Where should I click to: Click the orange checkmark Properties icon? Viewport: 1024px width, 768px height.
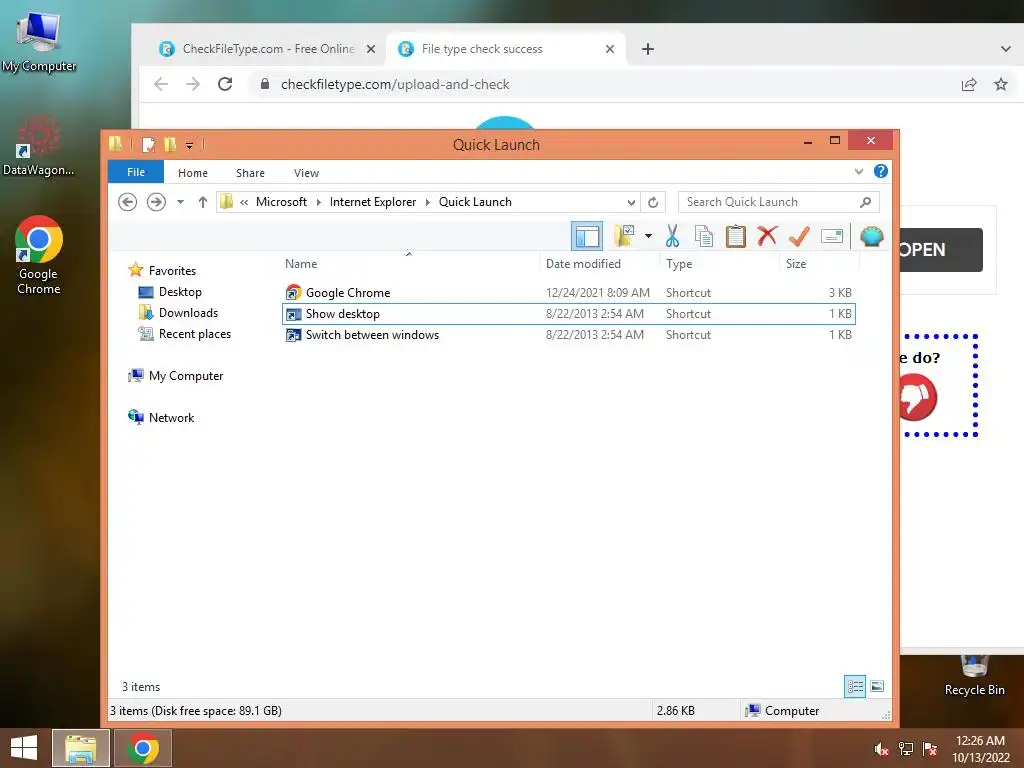click(x=799, y=236)
